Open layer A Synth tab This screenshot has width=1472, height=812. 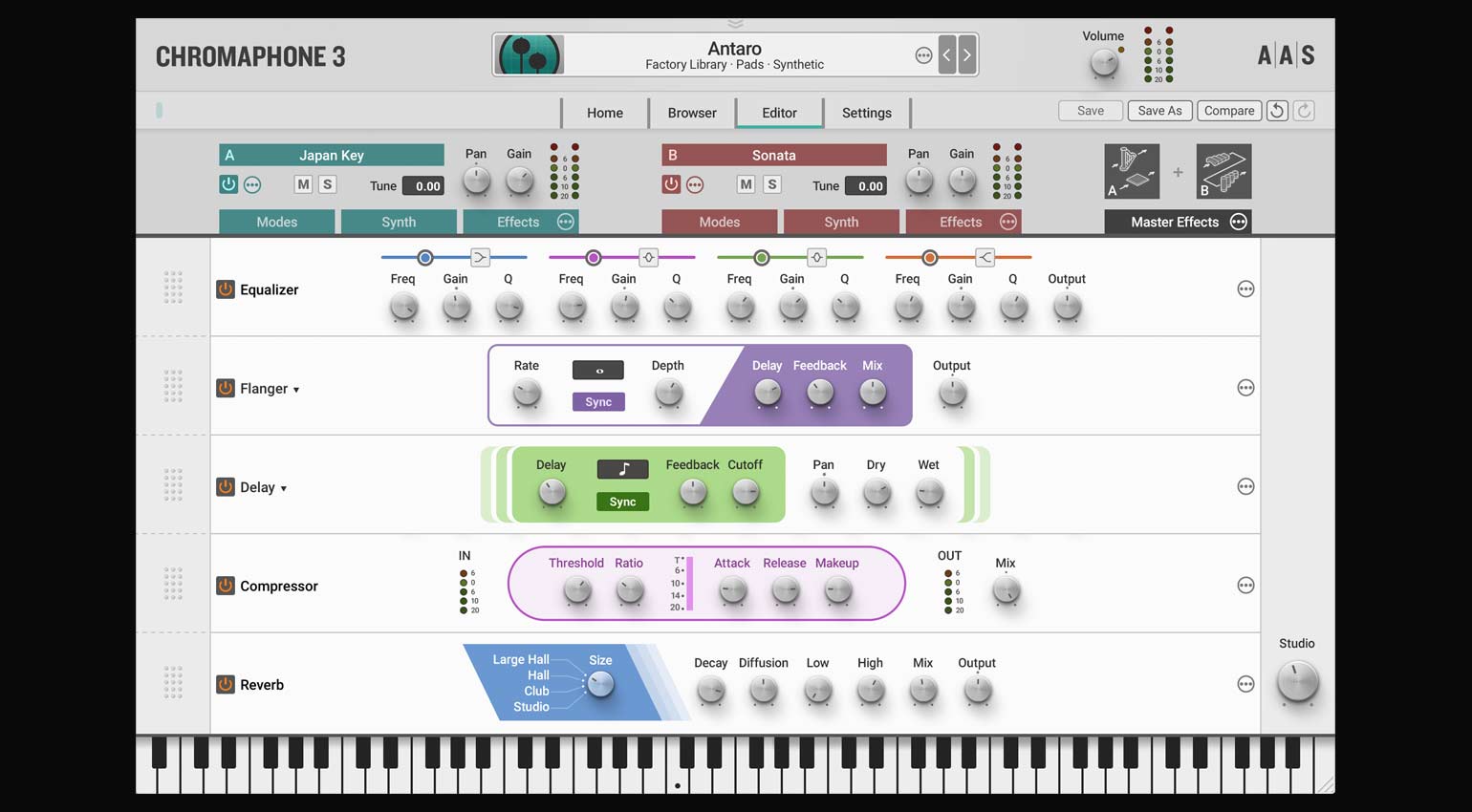coord(399,222)
